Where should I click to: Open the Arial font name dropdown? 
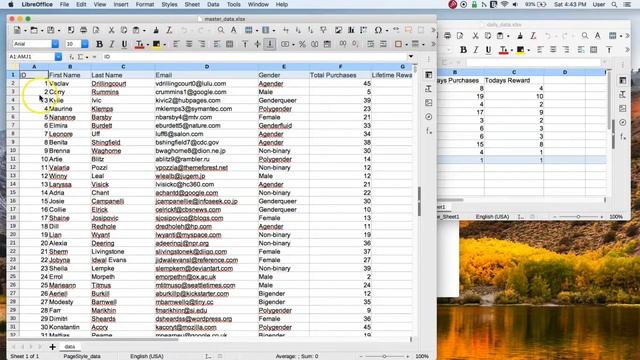pos(55,44)
